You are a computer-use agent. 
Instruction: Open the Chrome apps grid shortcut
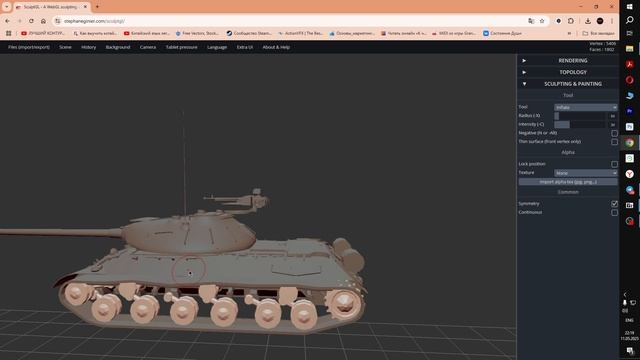(8, 33)
